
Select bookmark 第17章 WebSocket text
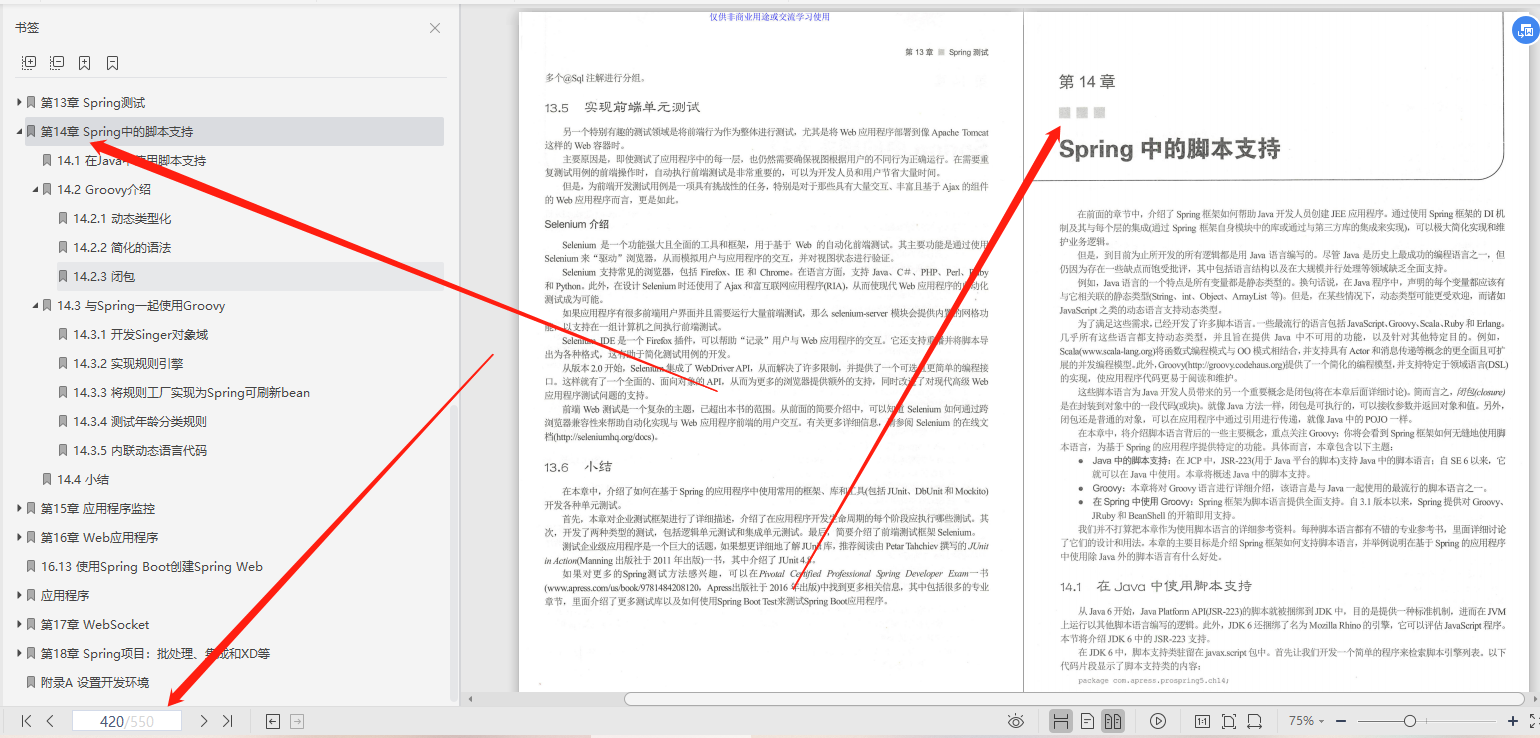coord(95,625)
